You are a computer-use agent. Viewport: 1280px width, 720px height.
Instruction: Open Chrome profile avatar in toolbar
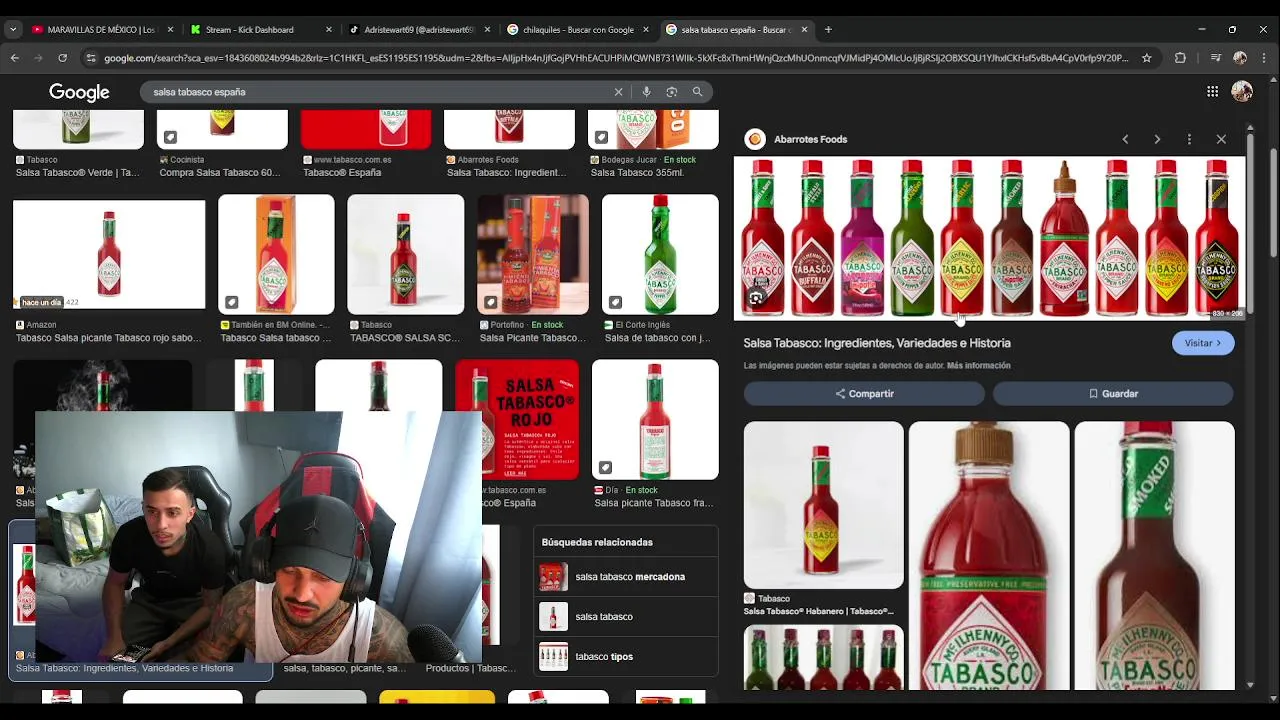(x=1240, y=58)
